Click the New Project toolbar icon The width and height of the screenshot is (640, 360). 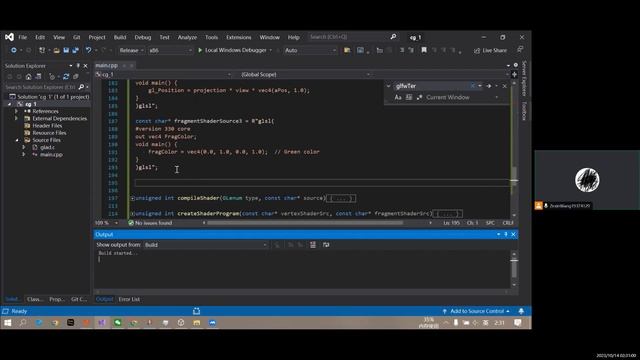click(42, 50)
